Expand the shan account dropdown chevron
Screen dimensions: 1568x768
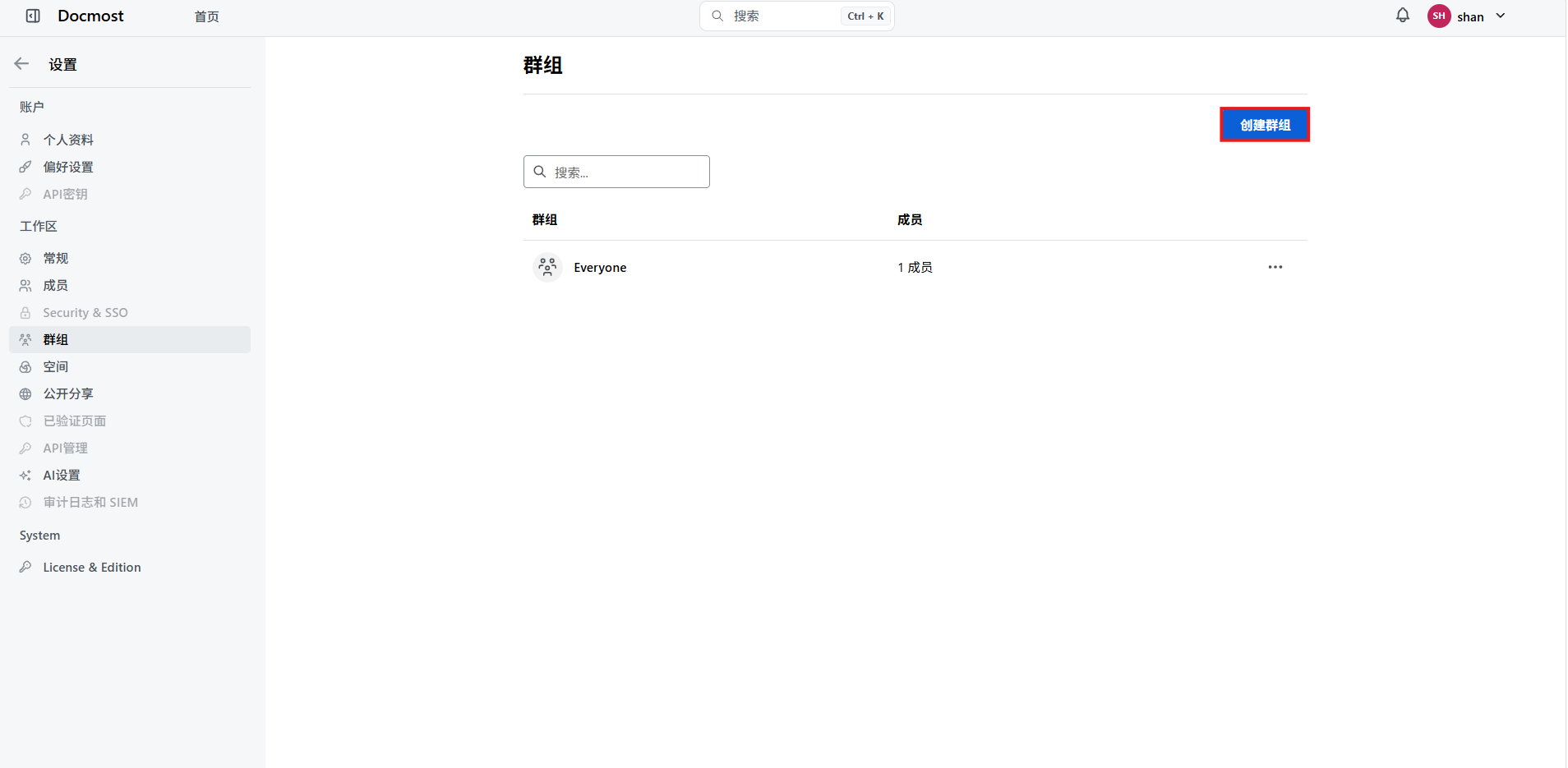tap(1501, 16)
